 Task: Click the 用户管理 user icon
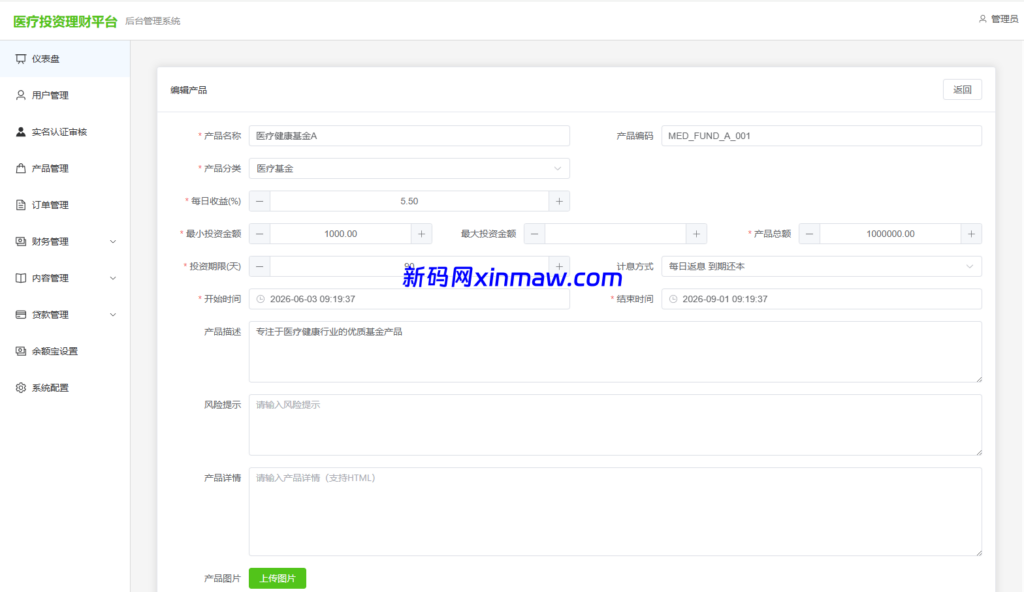click(x=21, y=95)
